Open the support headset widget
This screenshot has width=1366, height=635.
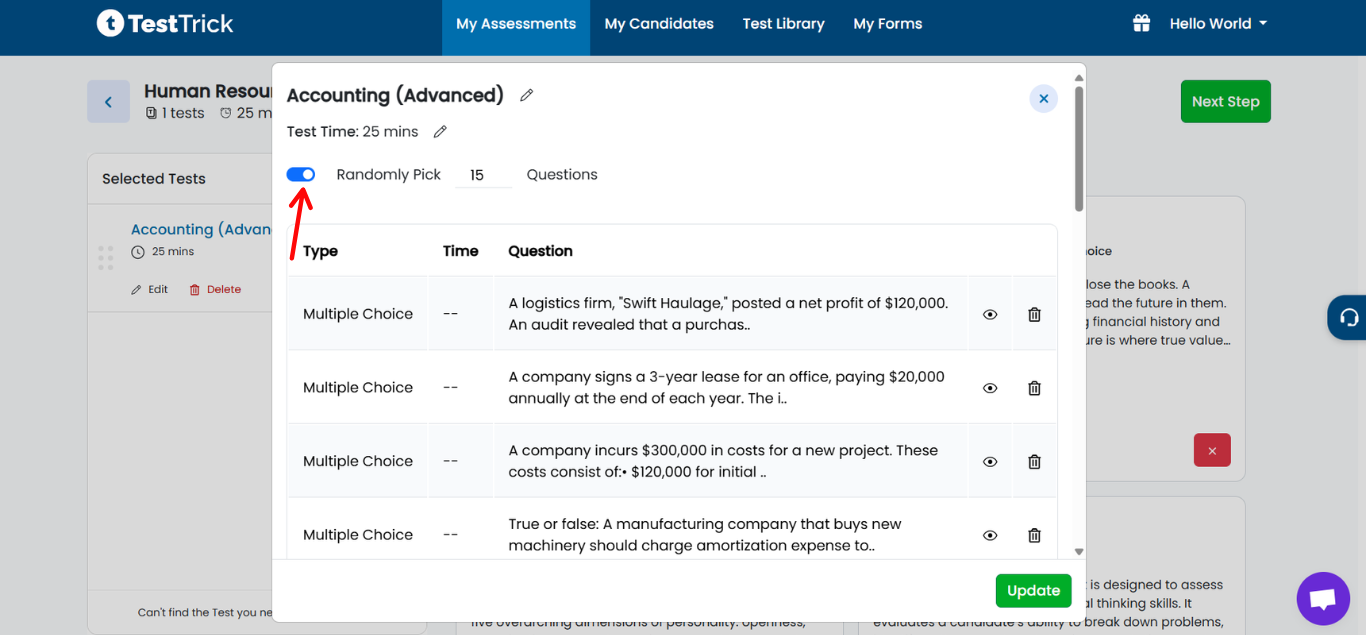click(x=1347, y=318)
